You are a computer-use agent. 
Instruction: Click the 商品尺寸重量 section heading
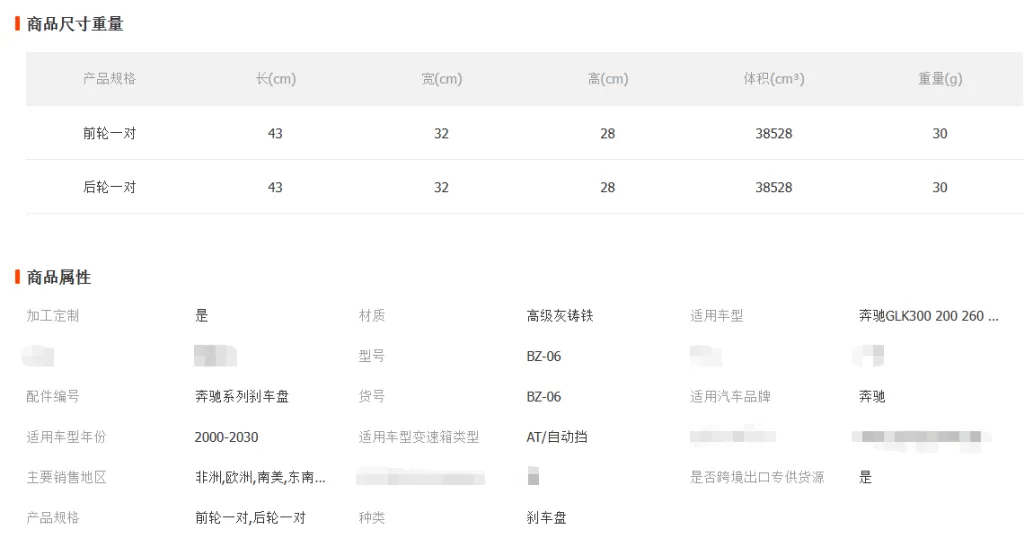click(x=75, y=24)
